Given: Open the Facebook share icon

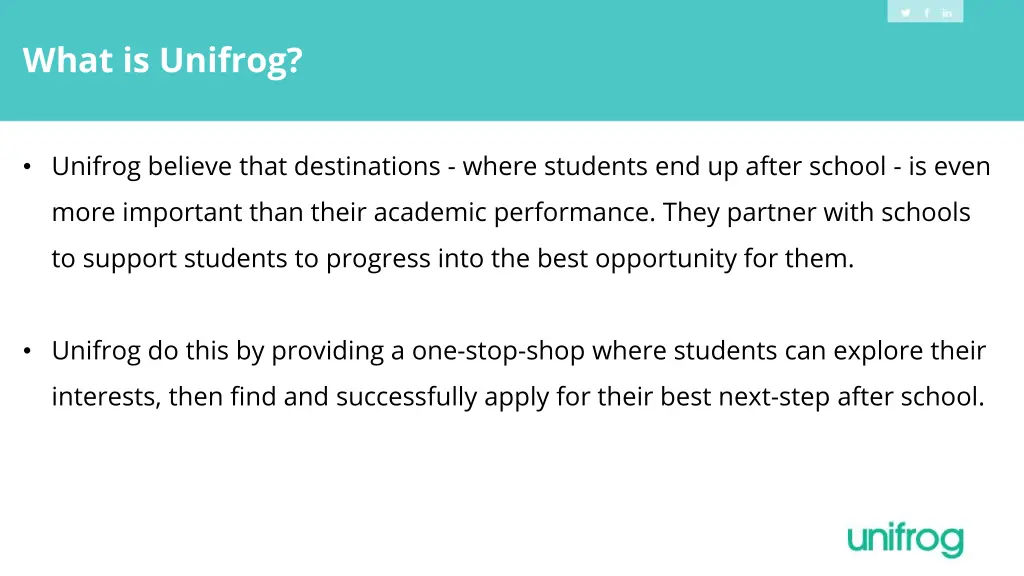Looking at the screenshot, I should pyautogui.click(x=926, y=13).
